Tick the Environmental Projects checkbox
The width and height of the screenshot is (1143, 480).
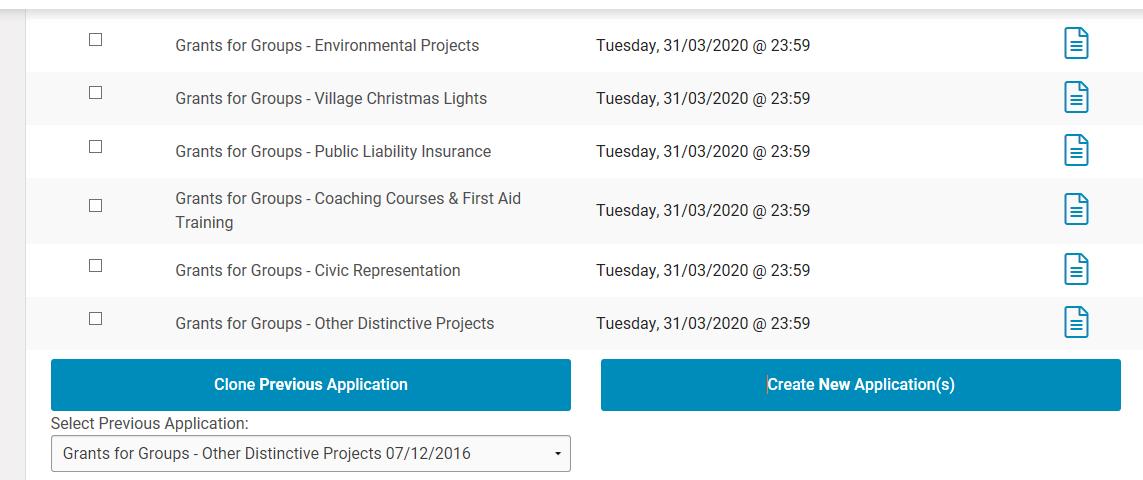tap(96, 40)
